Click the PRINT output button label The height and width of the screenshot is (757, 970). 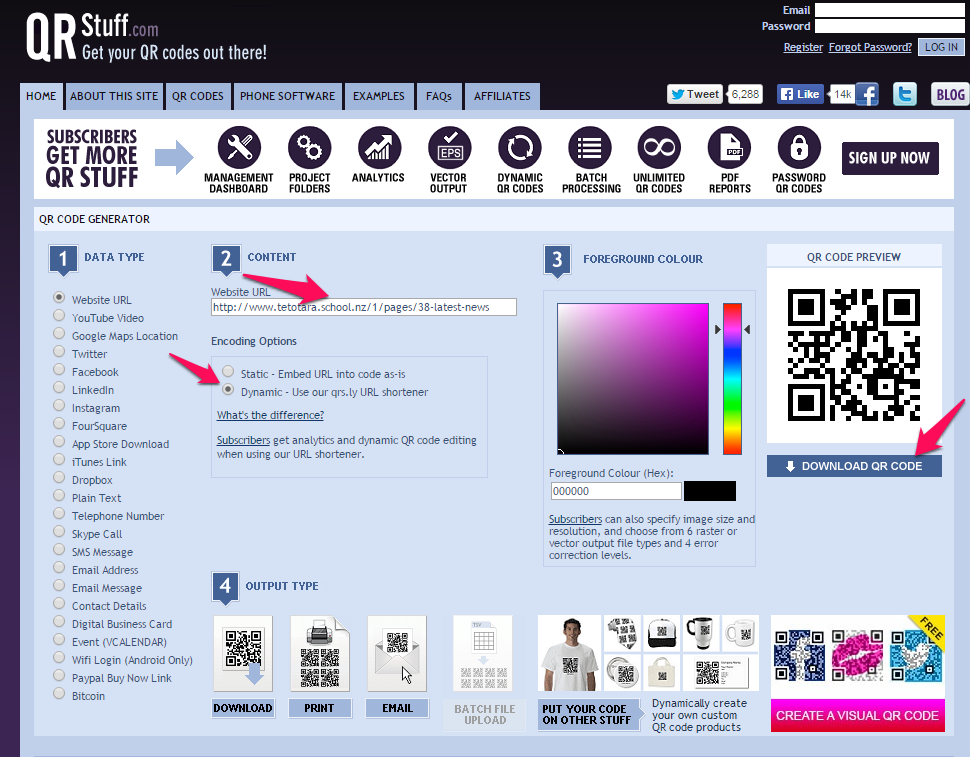pos(320,708)
